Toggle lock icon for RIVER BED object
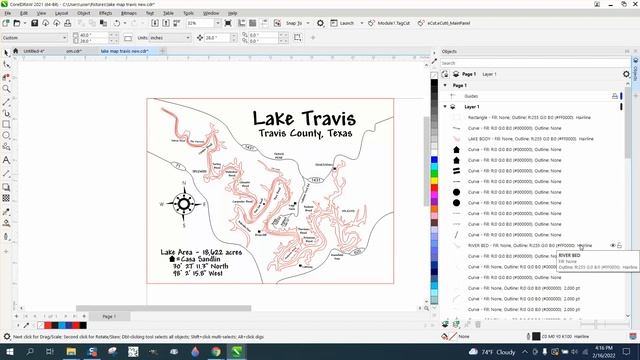This screenshot has height=360, width=640. coord(620,245)
